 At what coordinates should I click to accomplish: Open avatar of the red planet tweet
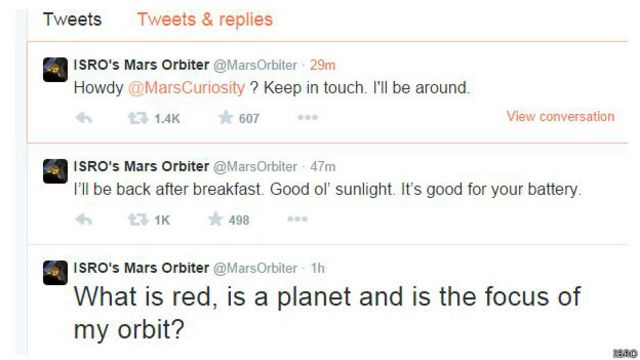coord(56,273)
